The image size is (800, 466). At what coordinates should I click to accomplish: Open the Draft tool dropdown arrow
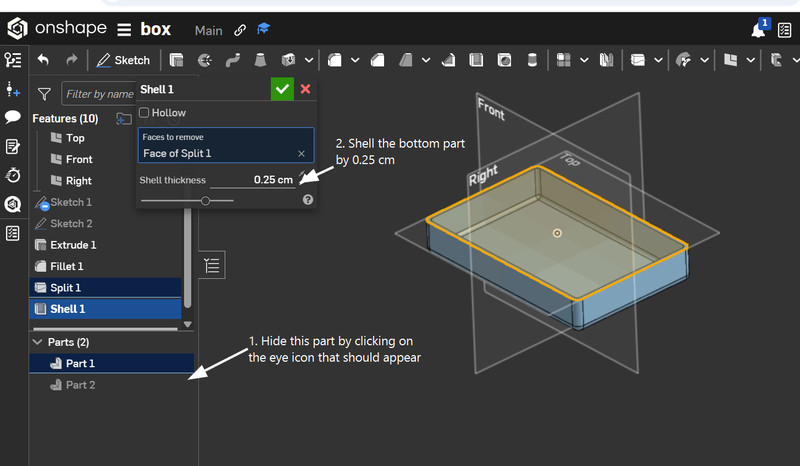(x=426, y=60)
